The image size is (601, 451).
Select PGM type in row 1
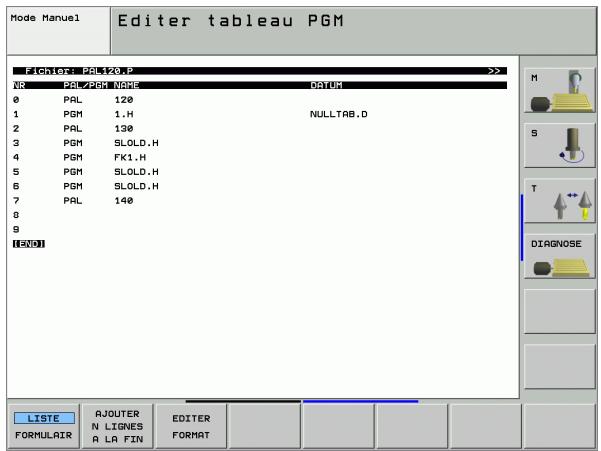(x=73, y=114)
